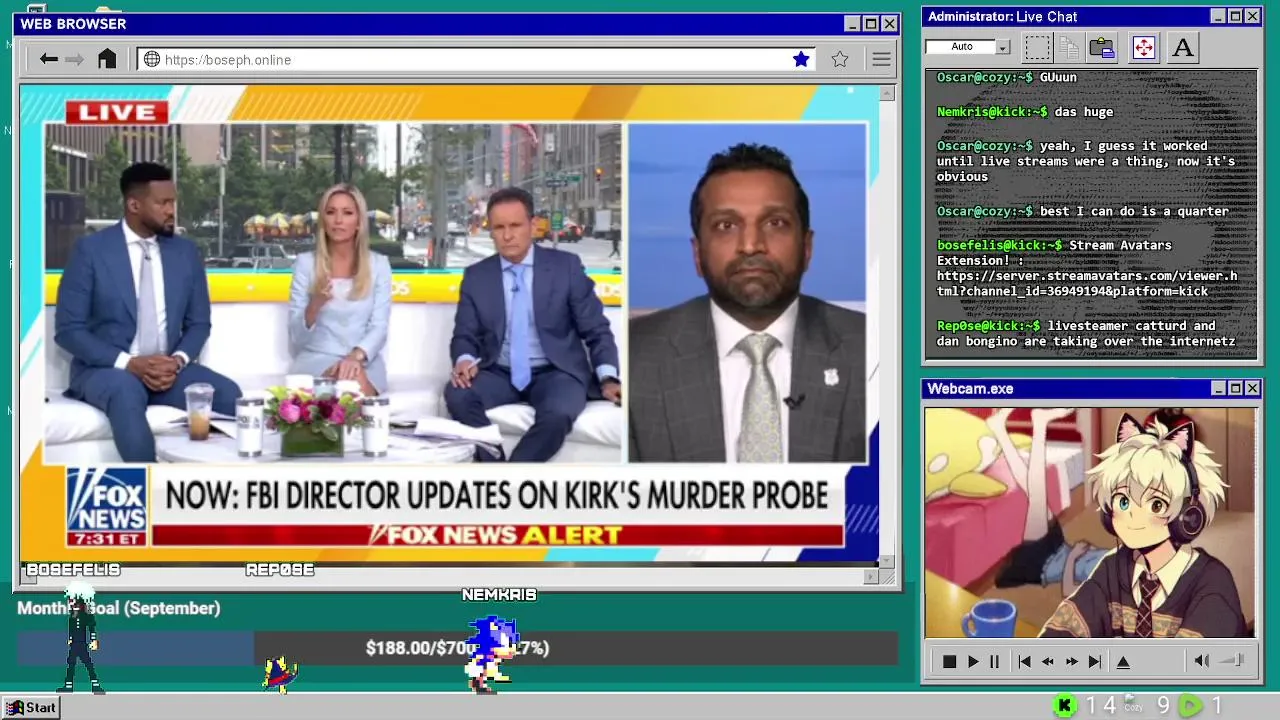Open the browser hamburger menu
The image size is (1280, 720).
coord(881,59)
